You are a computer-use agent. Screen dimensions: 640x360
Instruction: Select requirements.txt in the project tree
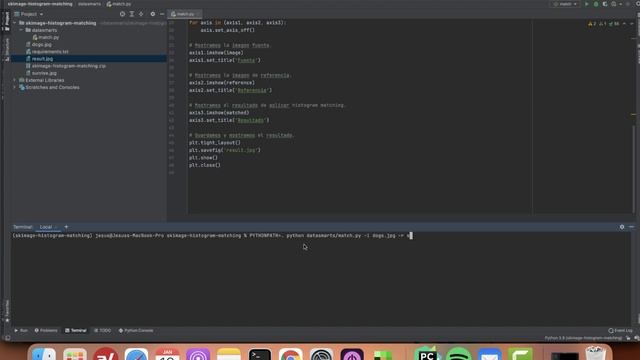coord(47,52)
